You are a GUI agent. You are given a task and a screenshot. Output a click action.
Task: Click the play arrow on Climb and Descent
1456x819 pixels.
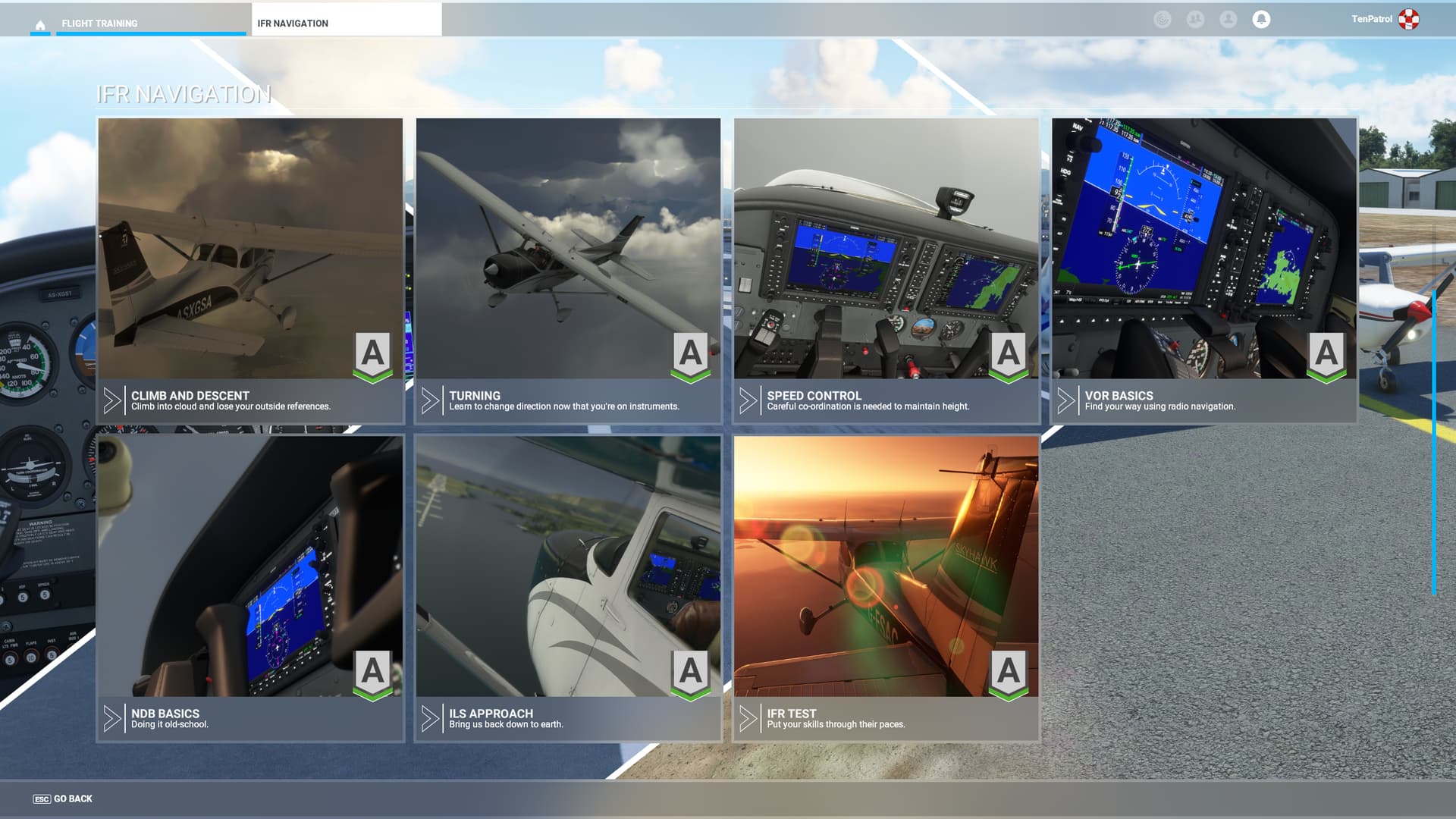click(x=113, y=400)
